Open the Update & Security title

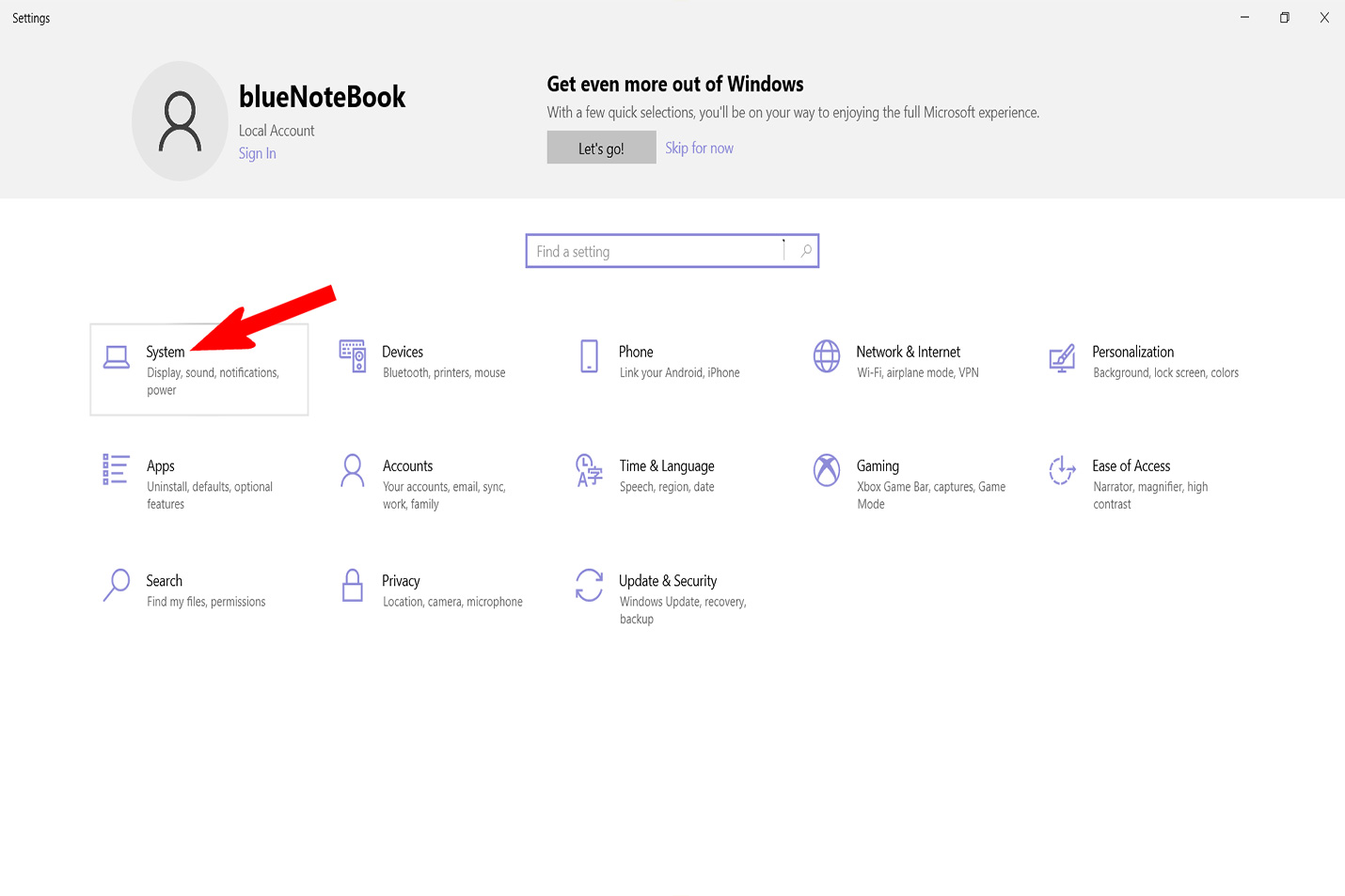668,581
